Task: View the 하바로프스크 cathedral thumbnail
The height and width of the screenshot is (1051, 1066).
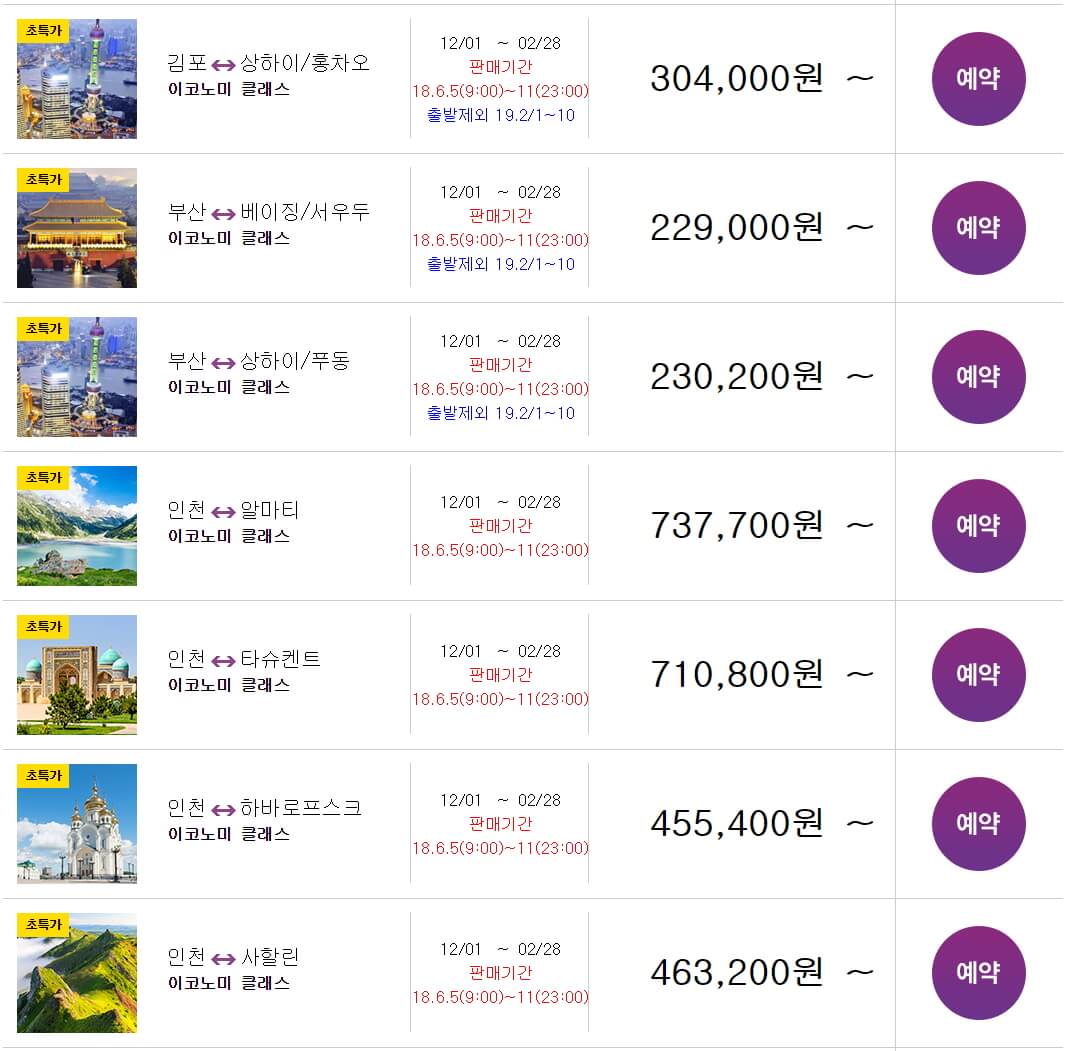Action: (x=77, y=825)
